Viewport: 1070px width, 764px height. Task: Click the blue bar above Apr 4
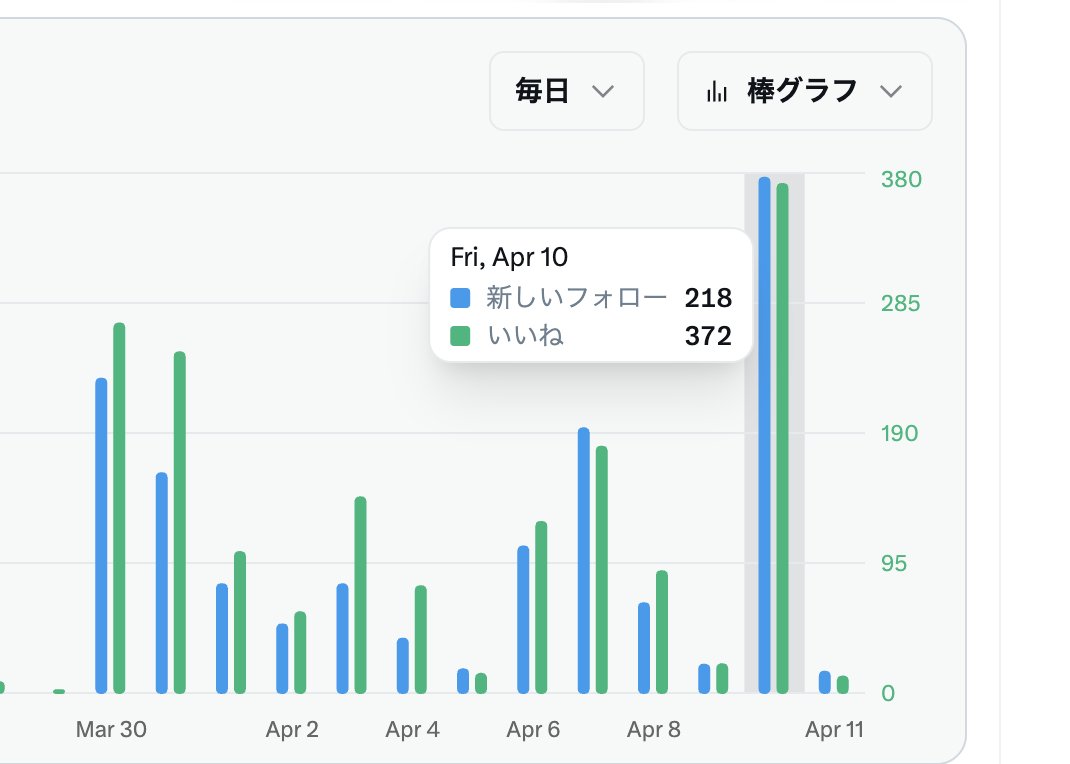tap(403, 666)
